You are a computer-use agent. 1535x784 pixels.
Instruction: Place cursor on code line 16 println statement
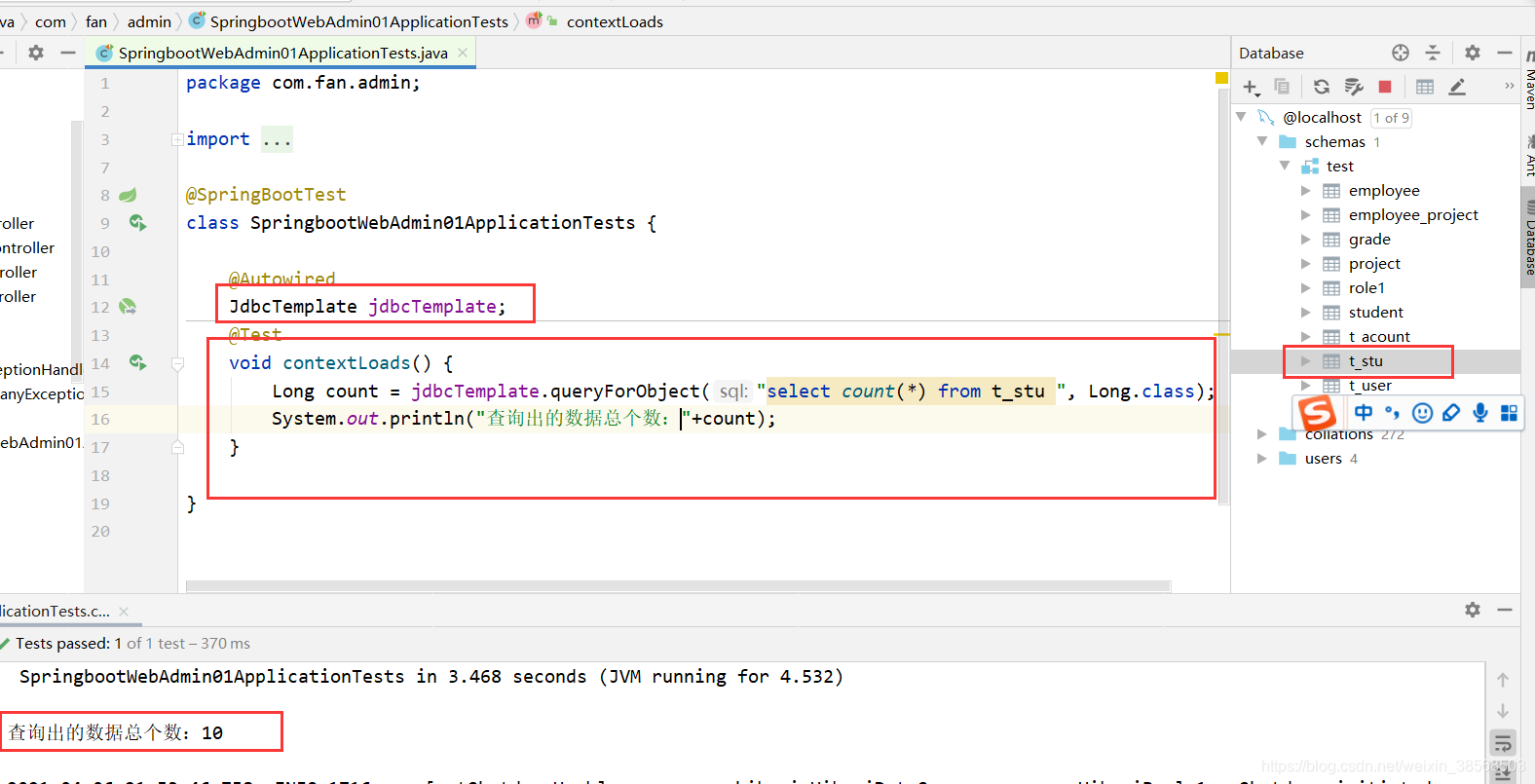(x=523, y=419)
